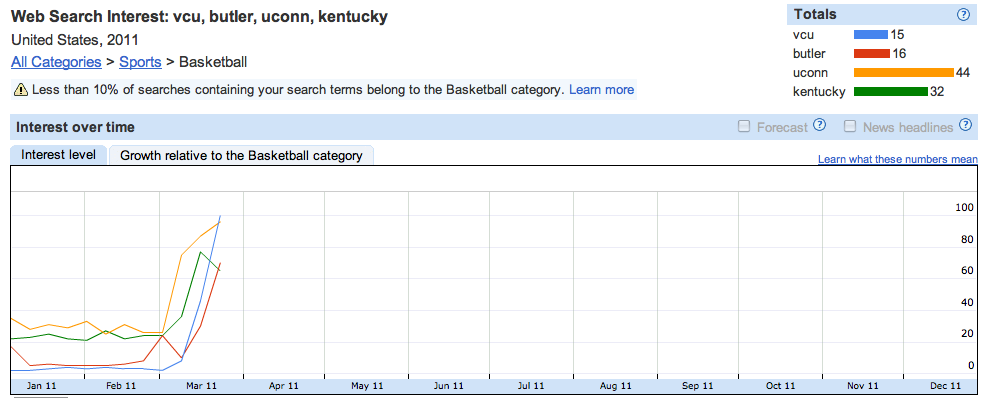Click the green kentucky totals bar
Screen dimensions: 986x398
(x=890, y=91)
